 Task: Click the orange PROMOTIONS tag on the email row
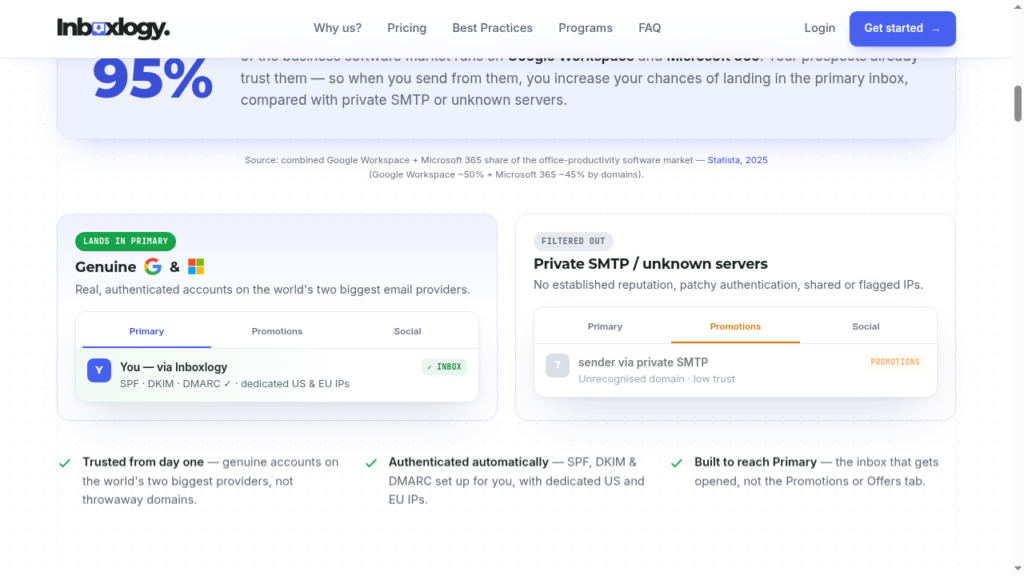(895, 362)
